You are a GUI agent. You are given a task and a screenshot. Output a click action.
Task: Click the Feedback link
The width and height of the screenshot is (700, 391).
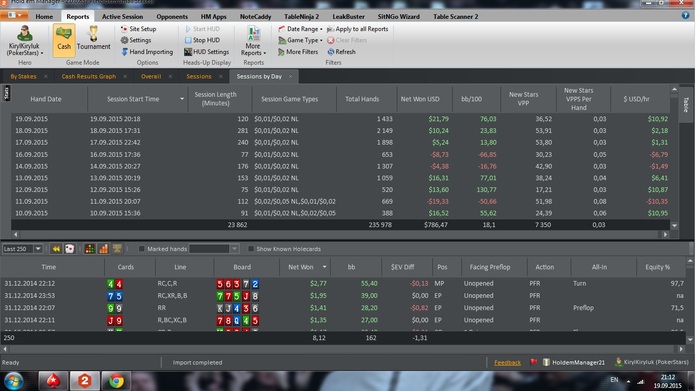click(x=508, y=362)
